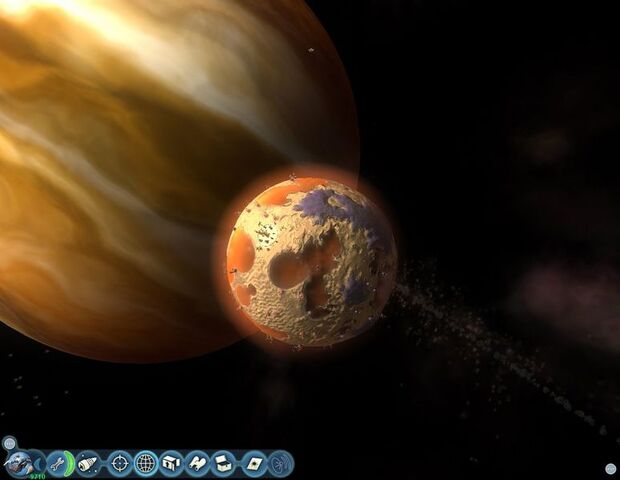620x480 pixels.
Task: Select the small cratered moon
Action: [311, 262]
